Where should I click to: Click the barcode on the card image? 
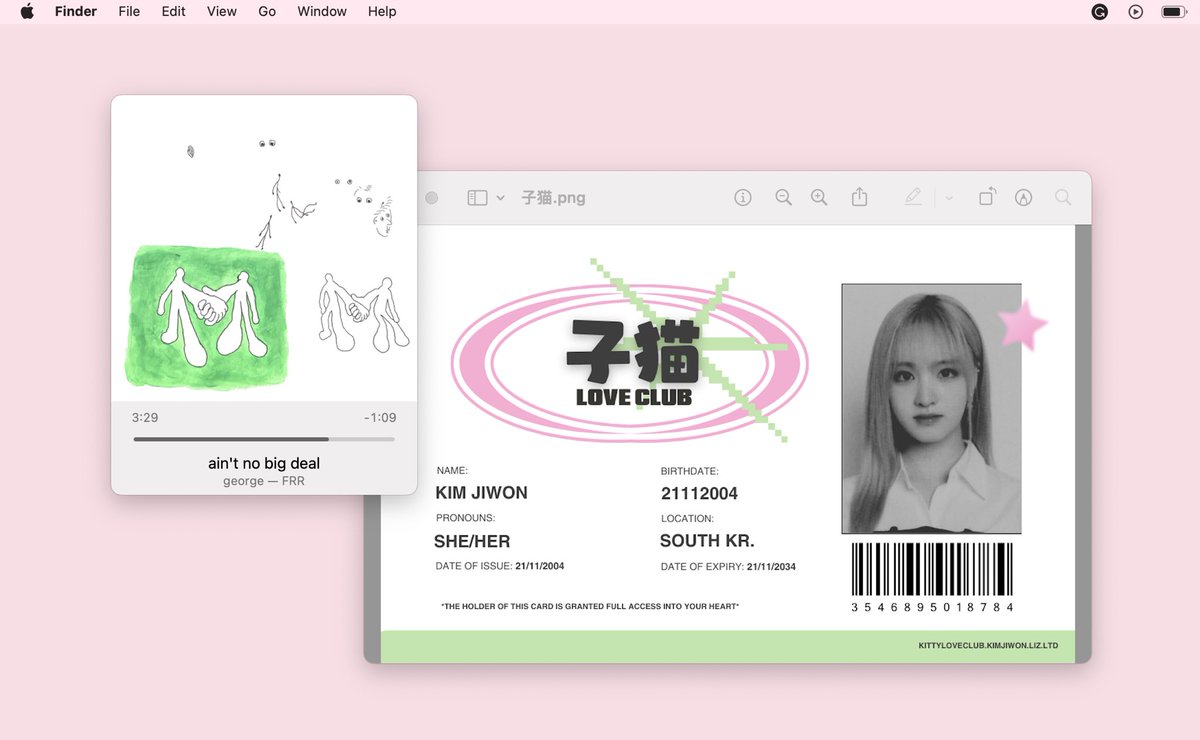click(932, 570)
